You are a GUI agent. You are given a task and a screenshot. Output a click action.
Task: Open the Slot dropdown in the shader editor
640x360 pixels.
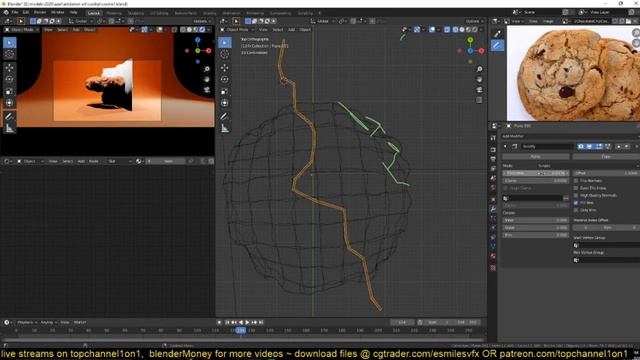point(119,162)
